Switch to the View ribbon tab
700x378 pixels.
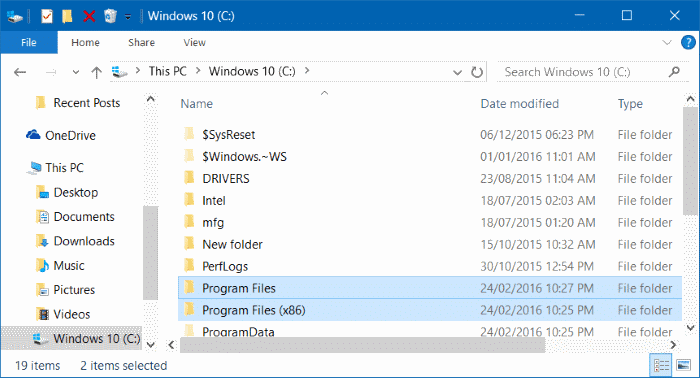point(194,42)
